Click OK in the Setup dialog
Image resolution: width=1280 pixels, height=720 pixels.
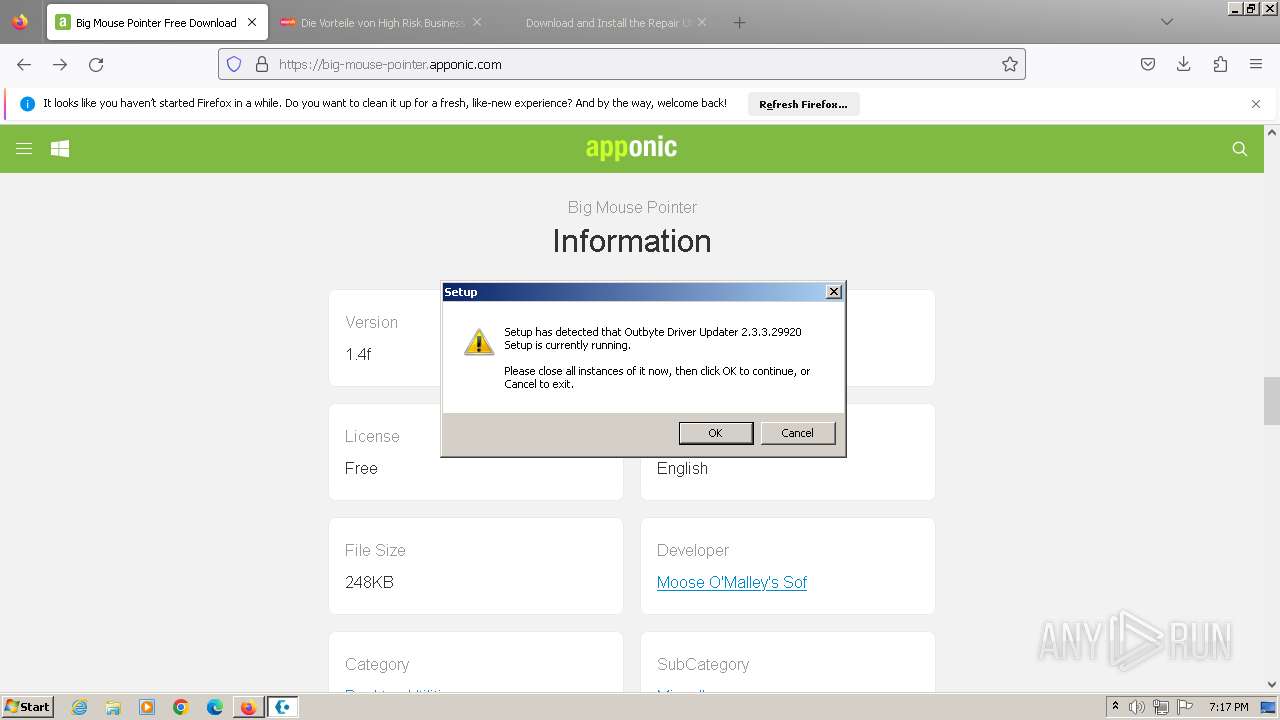715,433
